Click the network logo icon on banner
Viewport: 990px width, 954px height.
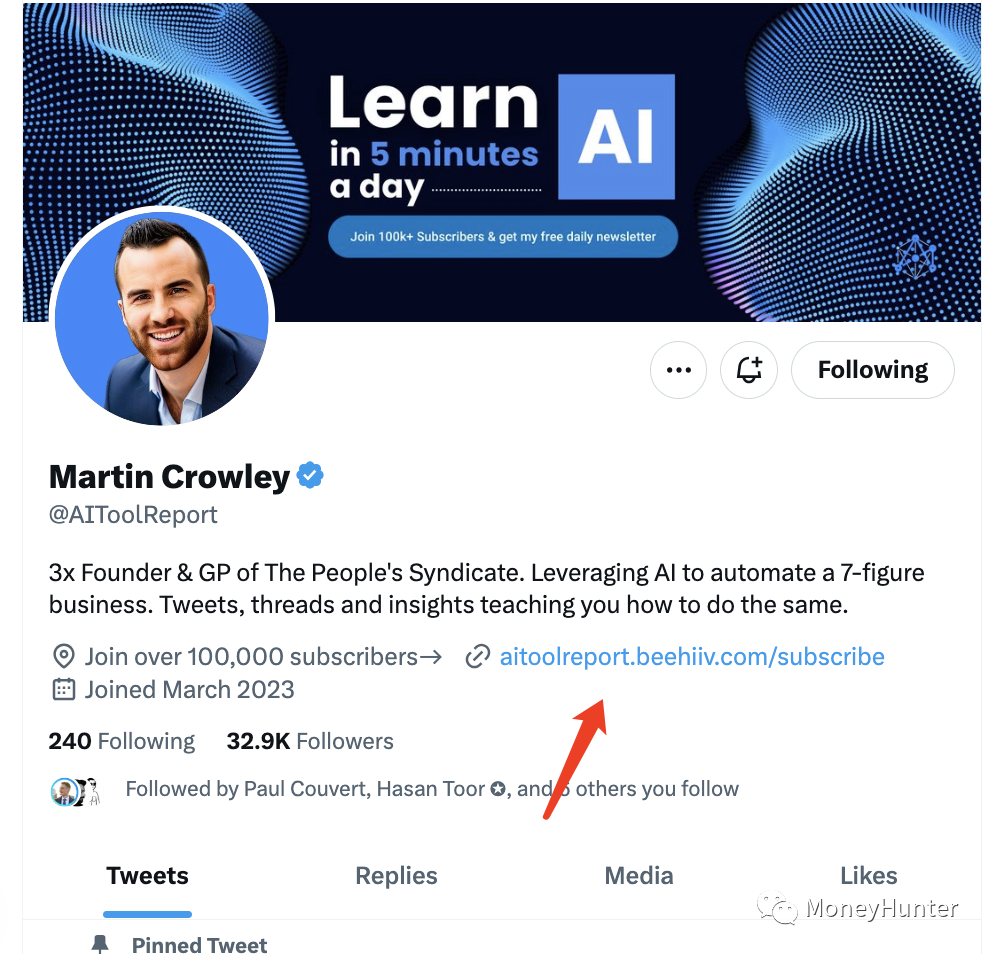(915, 257)
